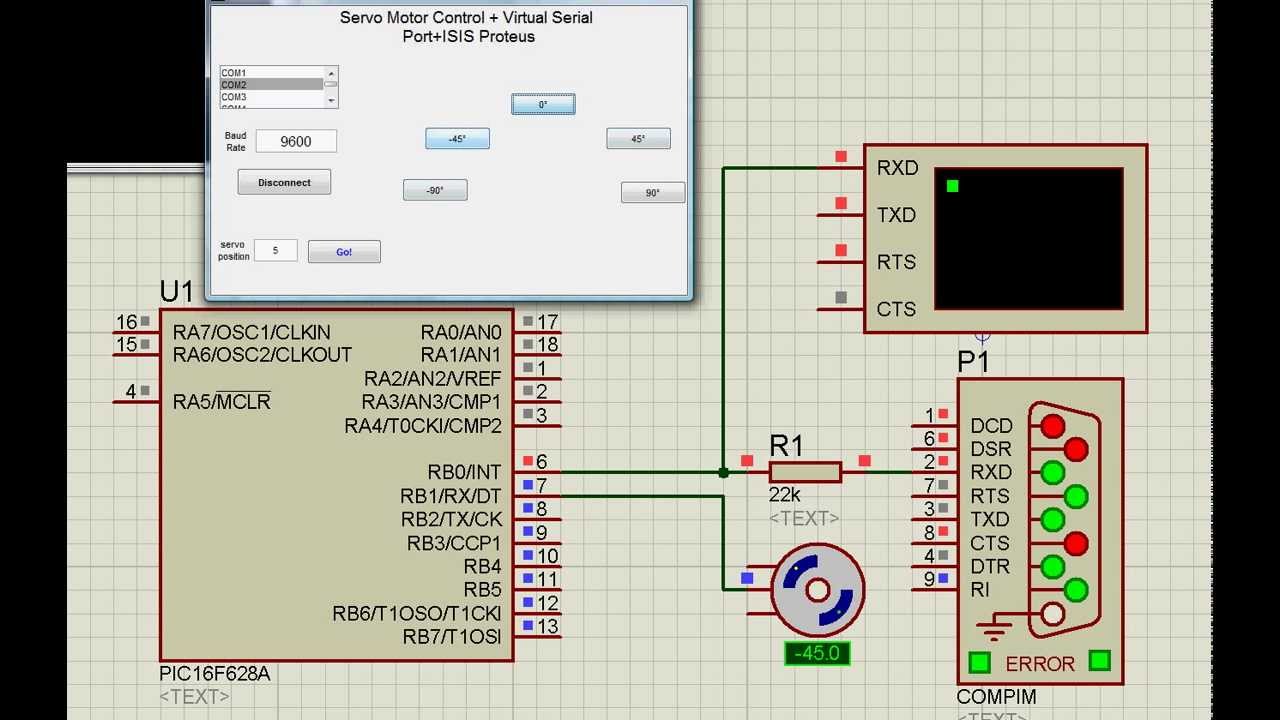Select COM2 in the port list

click(272, 85)
